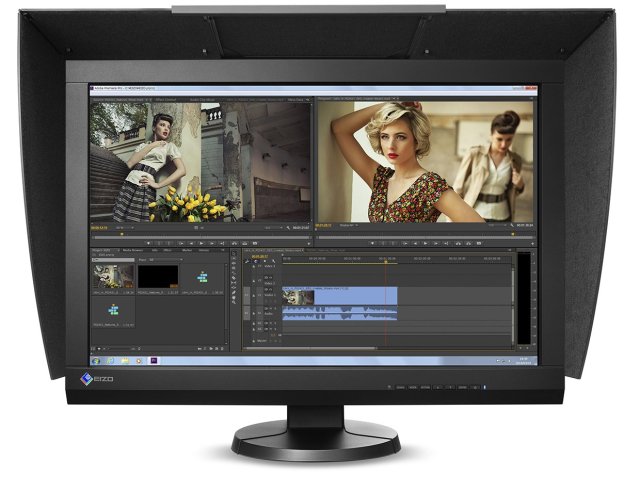
Task: Click the Project panel search field
Action: point(113,260)
